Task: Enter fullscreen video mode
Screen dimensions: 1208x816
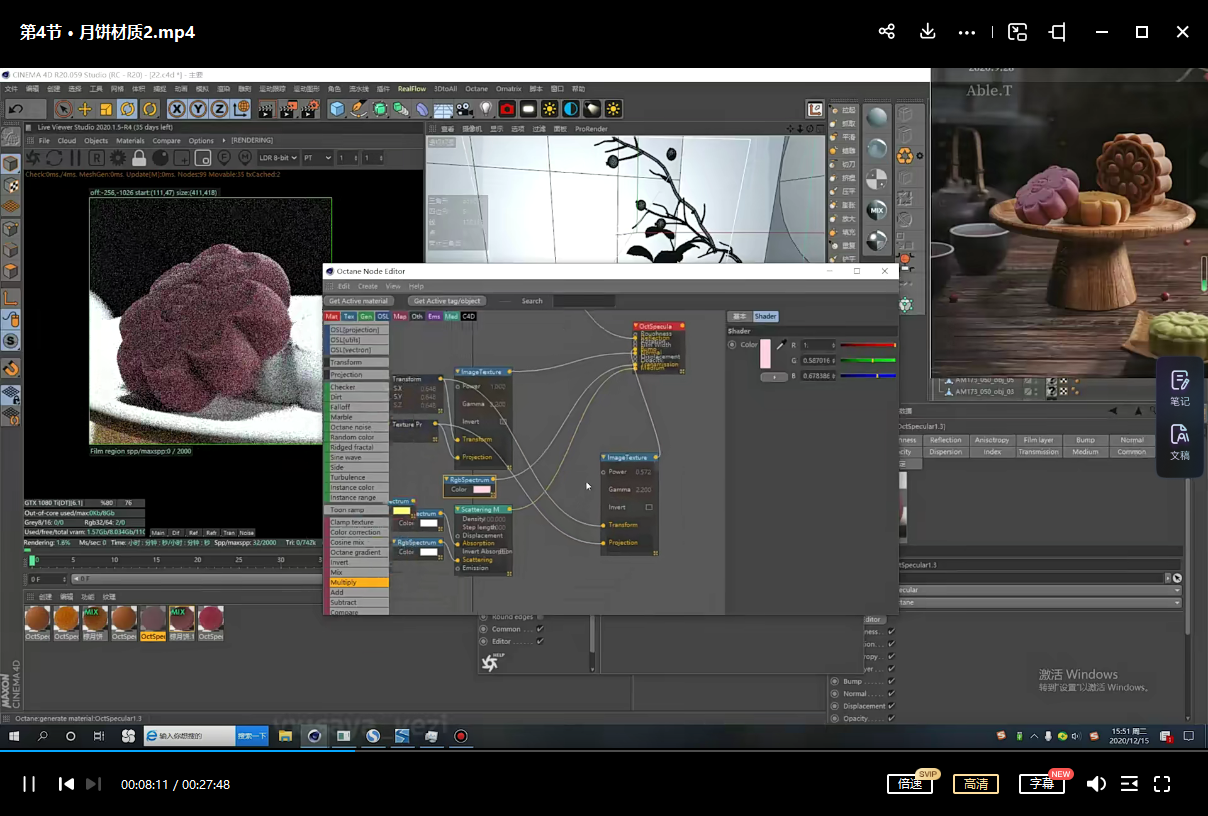Action: (x=1162, y=784)
